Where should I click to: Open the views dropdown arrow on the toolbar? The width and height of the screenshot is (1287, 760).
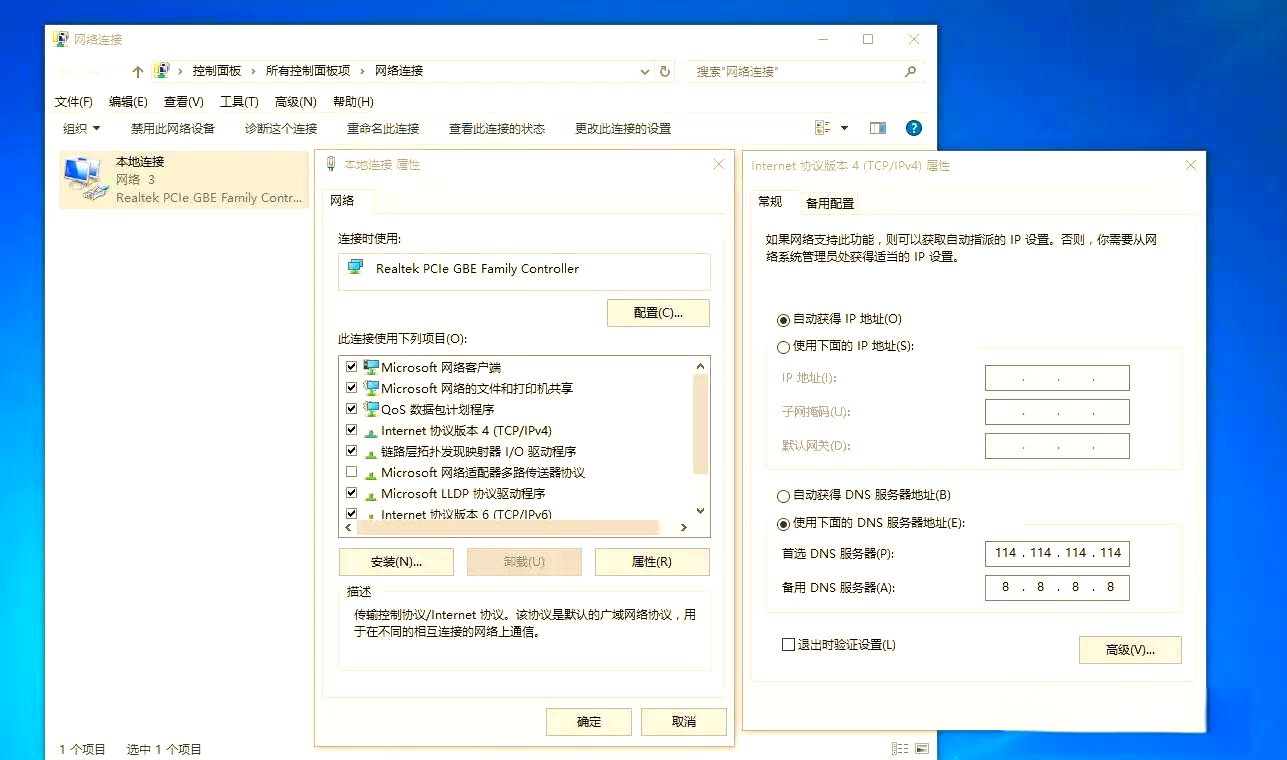[844, 127]
